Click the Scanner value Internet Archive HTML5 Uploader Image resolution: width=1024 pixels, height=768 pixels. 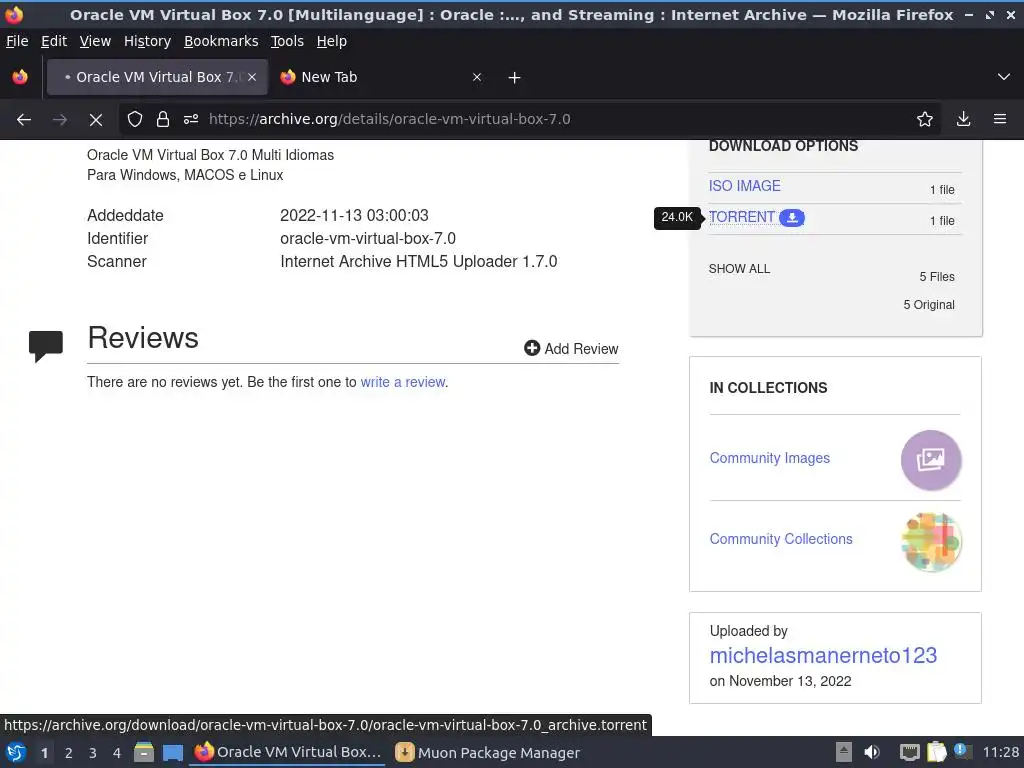click(418, 262)
